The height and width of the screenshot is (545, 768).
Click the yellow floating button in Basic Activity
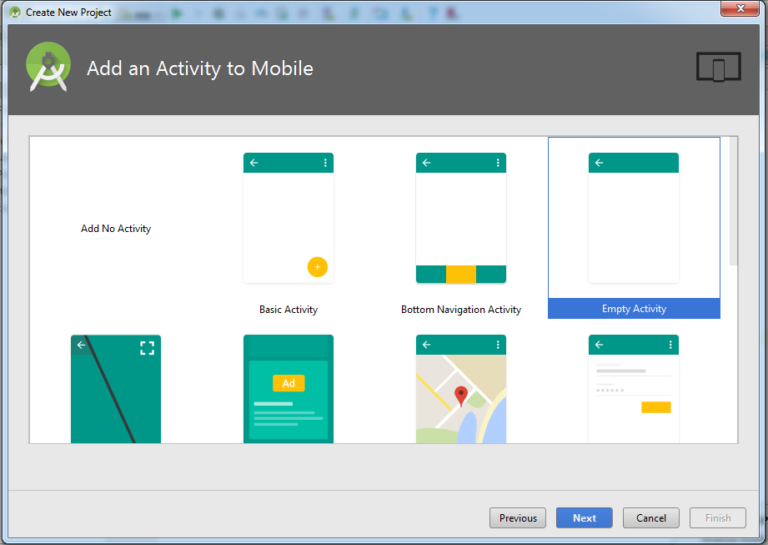coord(317,267)
